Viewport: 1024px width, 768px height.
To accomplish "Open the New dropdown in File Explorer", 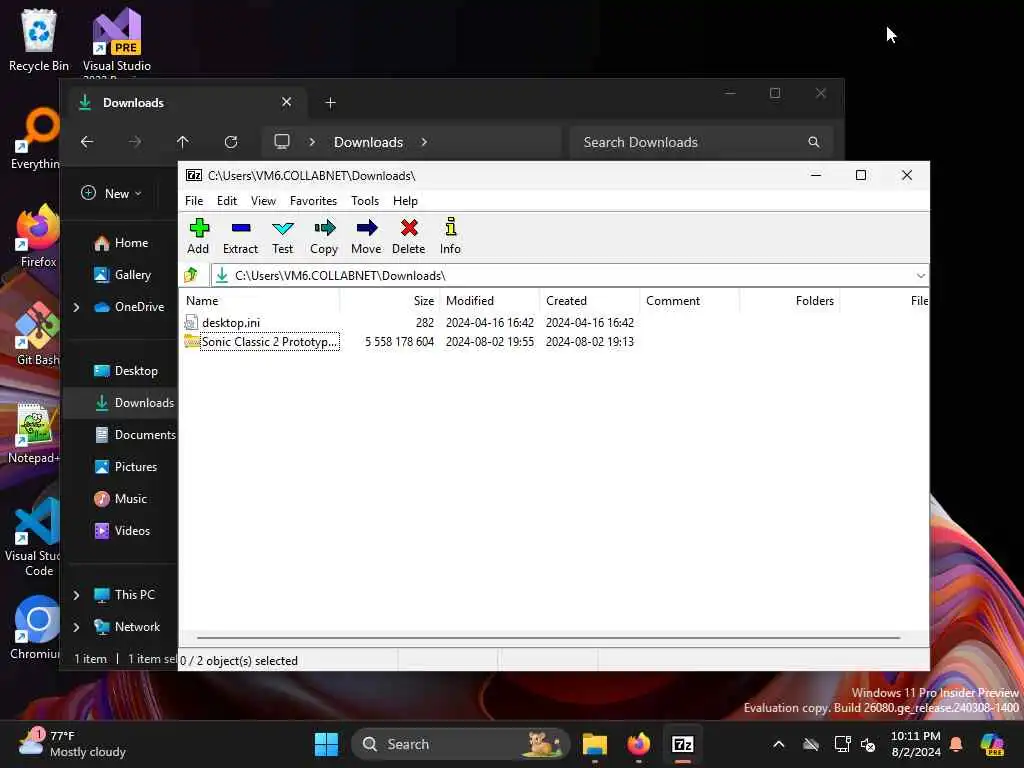I will 111,193.
